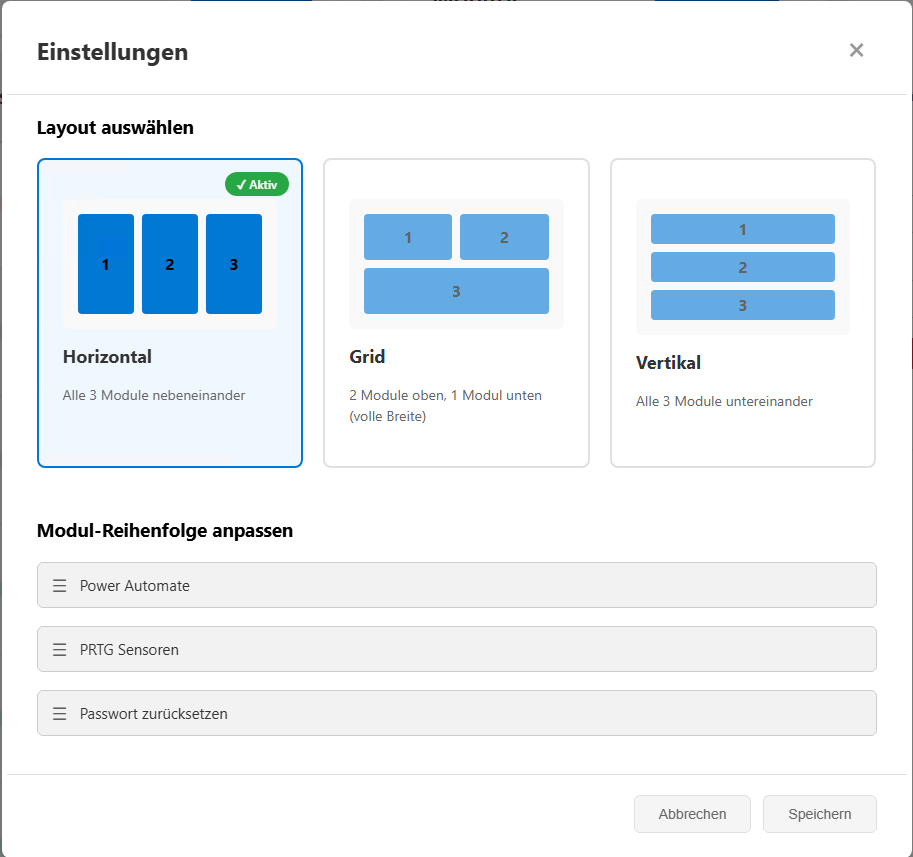913x857 pixels.
Task: Choose the Grid layout card
Action: coord(456,313)
